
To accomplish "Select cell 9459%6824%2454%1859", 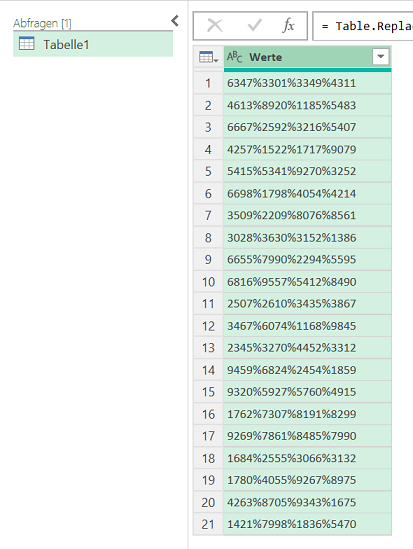I will coord(307,370).
